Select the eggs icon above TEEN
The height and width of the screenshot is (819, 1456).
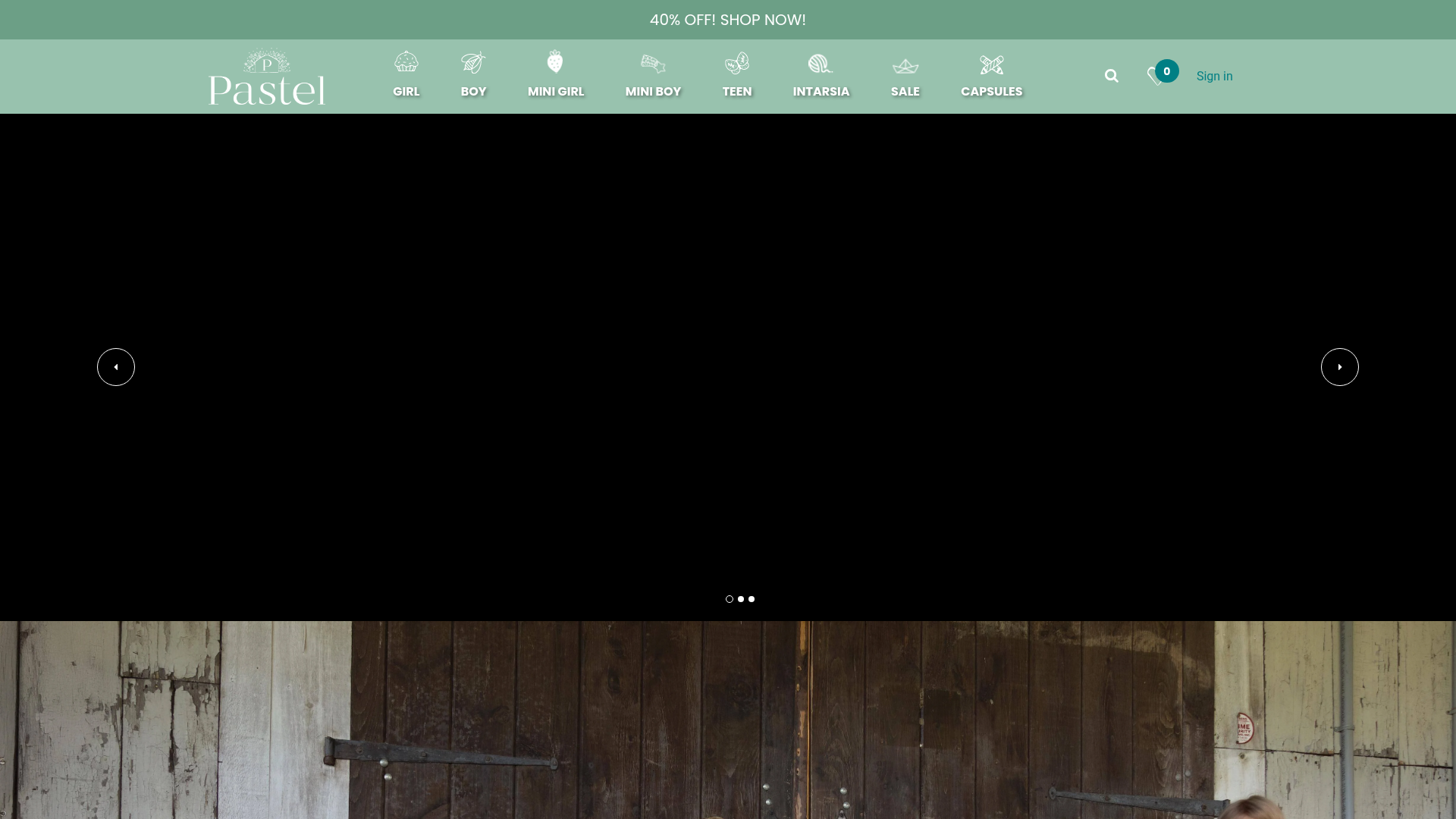(x=736, y=64)
